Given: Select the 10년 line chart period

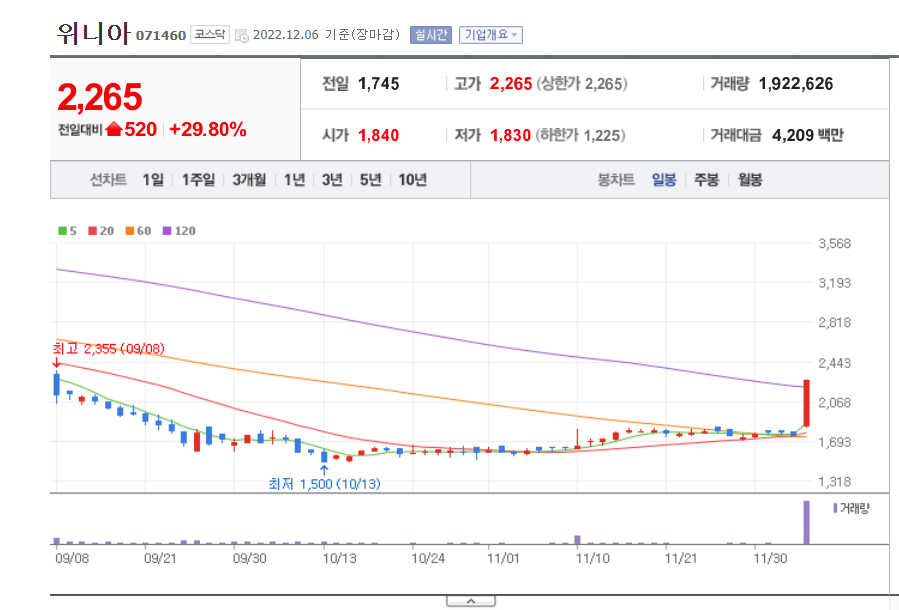Looking at the screenshot, I should (x=413, y=180).
